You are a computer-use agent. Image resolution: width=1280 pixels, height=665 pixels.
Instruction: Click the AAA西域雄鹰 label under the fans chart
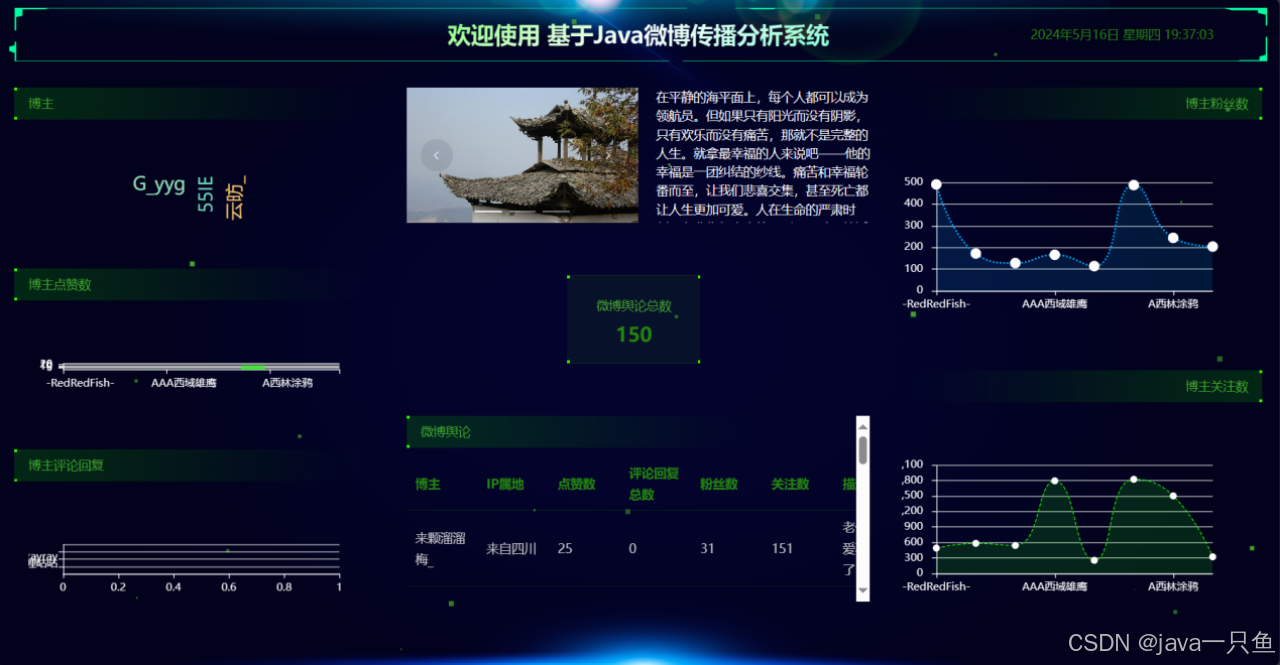(1054, 304)
